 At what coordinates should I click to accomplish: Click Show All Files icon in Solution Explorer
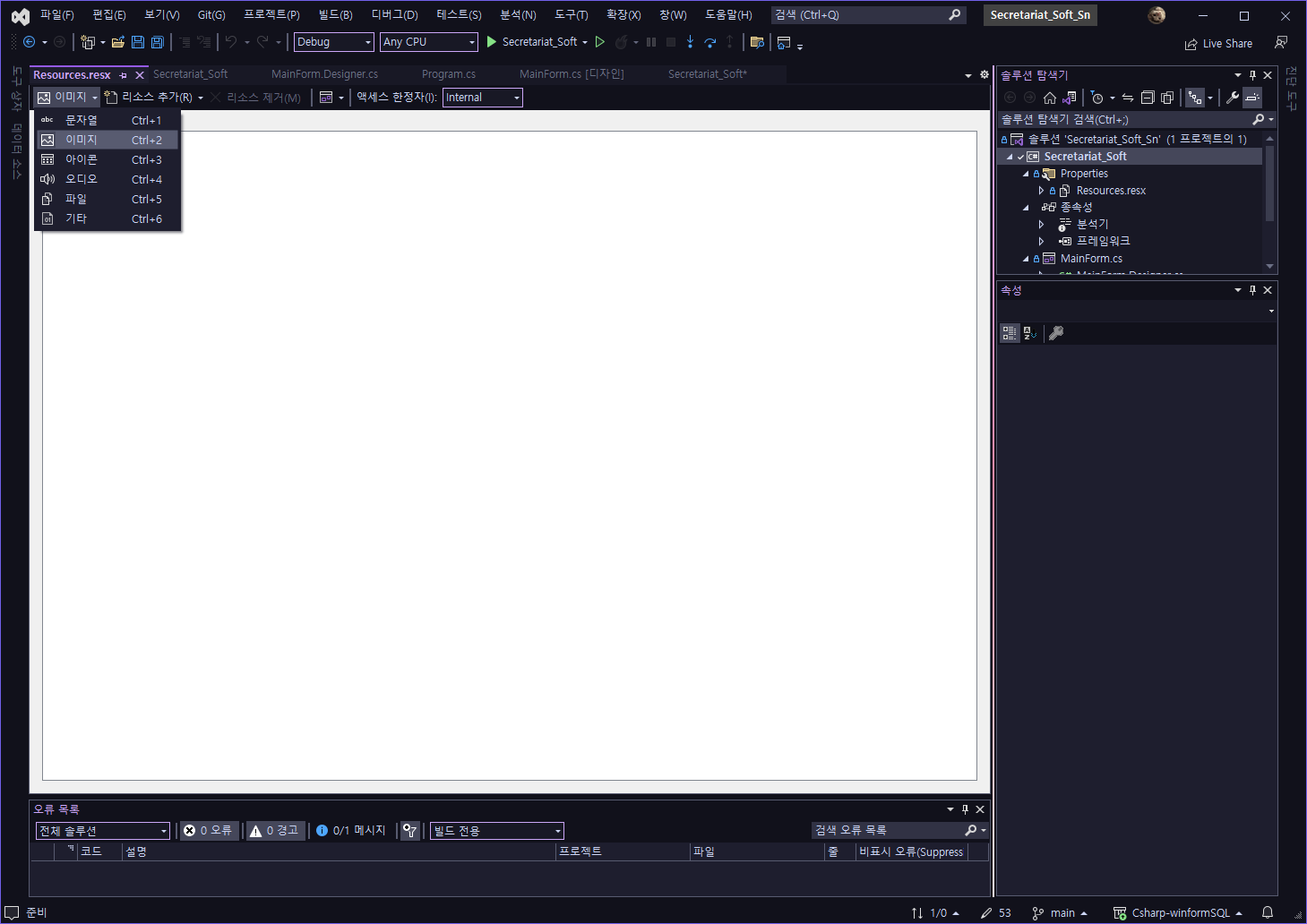pos(1167,98)
